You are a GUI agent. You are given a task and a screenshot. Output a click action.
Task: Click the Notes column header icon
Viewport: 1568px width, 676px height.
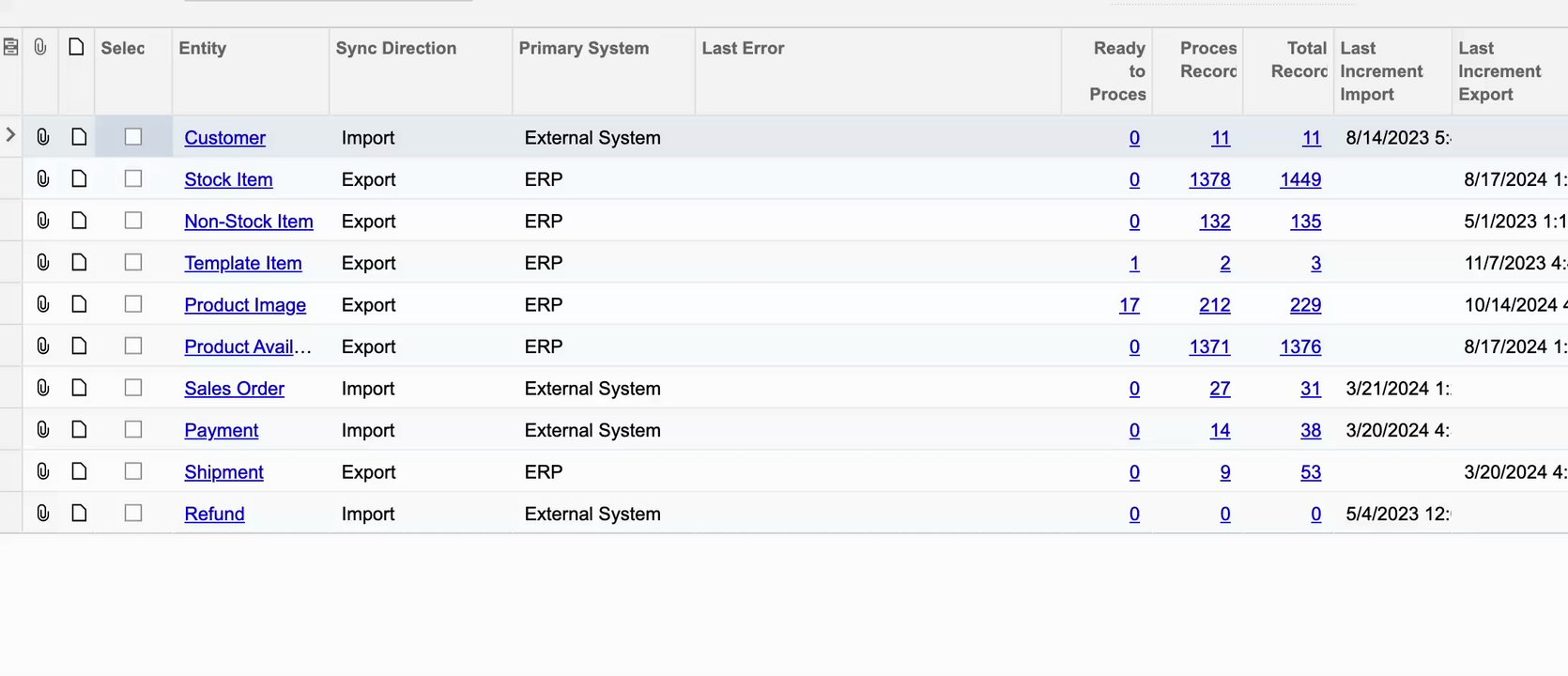tap(76, 47)
